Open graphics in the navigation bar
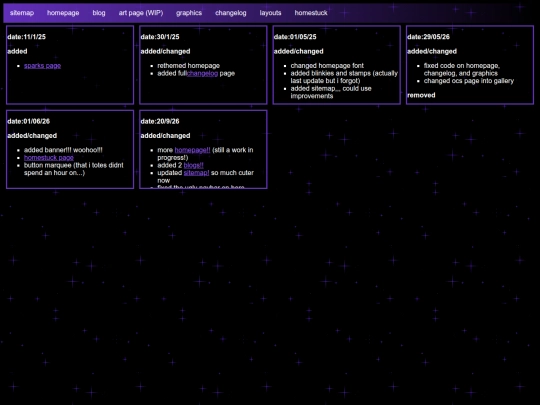540x405 pixels. pyautogui.click(x=189, y=13)
